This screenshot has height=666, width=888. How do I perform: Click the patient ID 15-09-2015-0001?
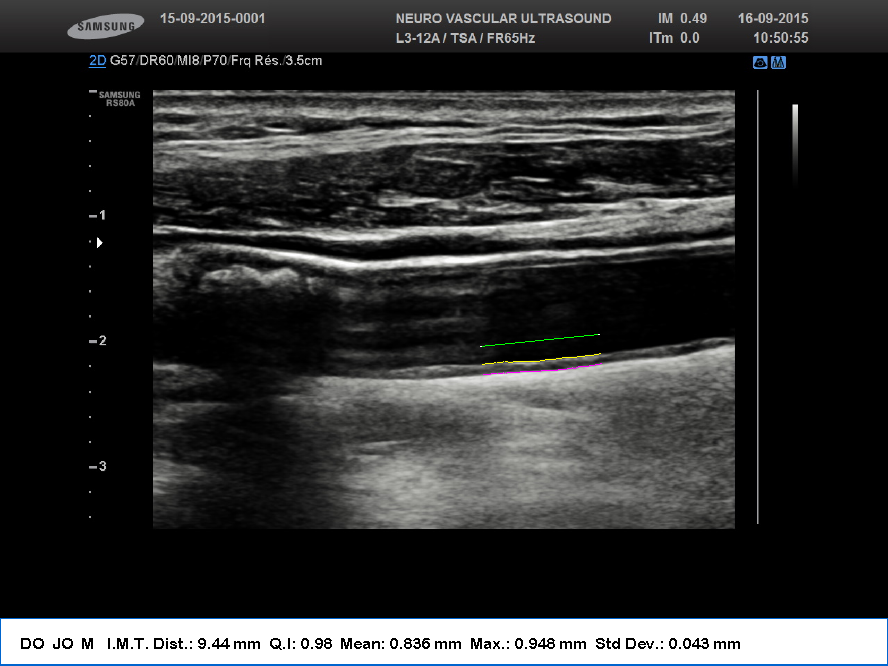212,19
